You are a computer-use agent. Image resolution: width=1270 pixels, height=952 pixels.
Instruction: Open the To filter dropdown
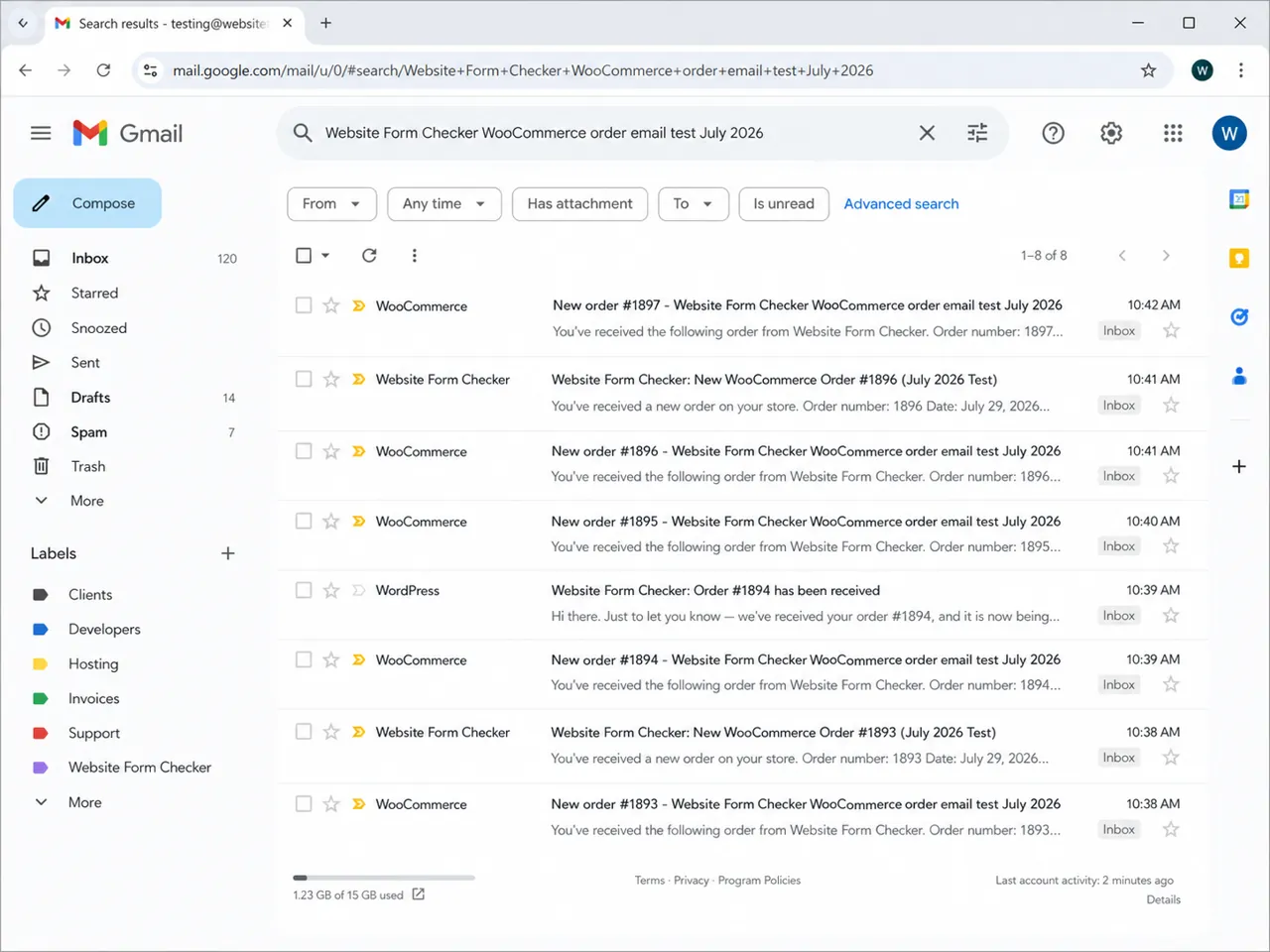click(x=693, y=203)
